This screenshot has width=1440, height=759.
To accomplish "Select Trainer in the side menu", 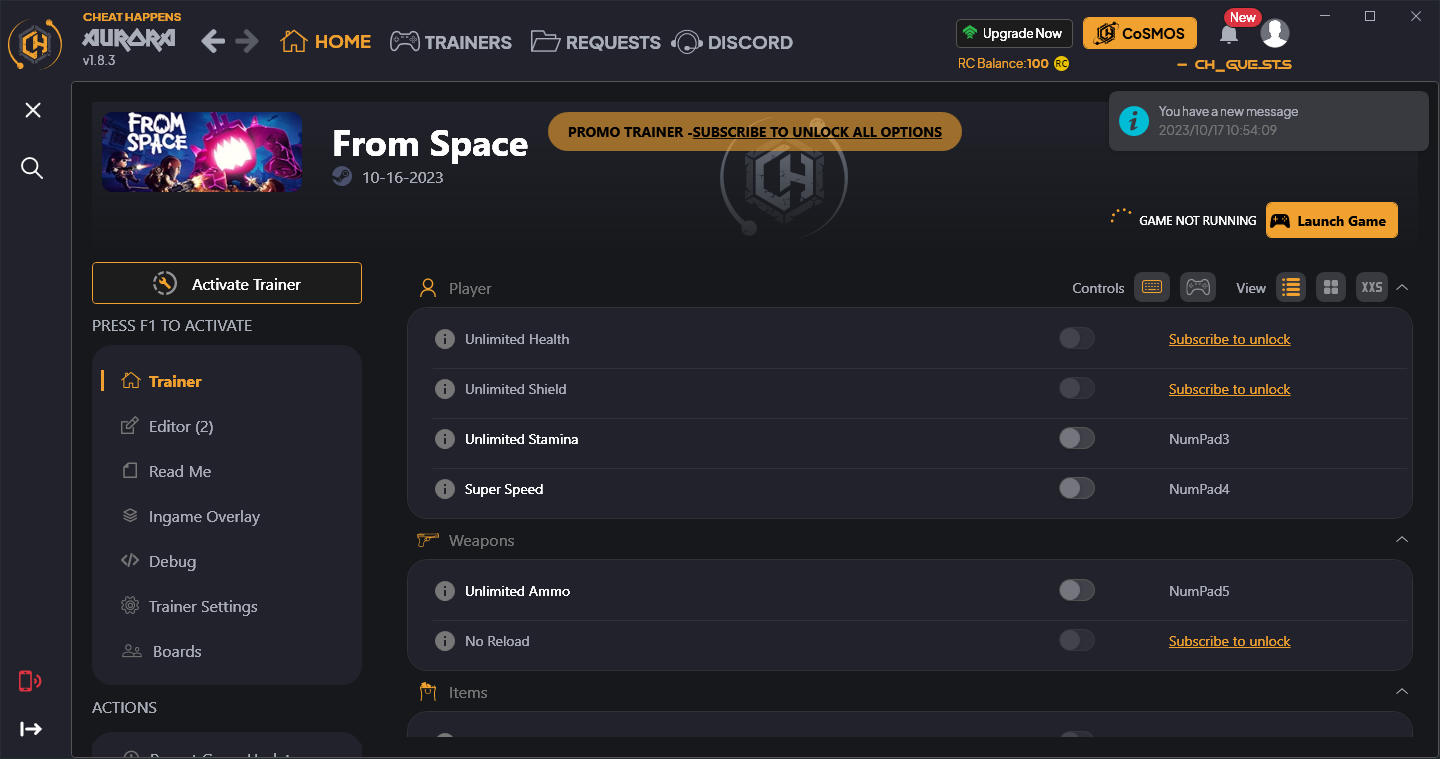I will point(226,381).
